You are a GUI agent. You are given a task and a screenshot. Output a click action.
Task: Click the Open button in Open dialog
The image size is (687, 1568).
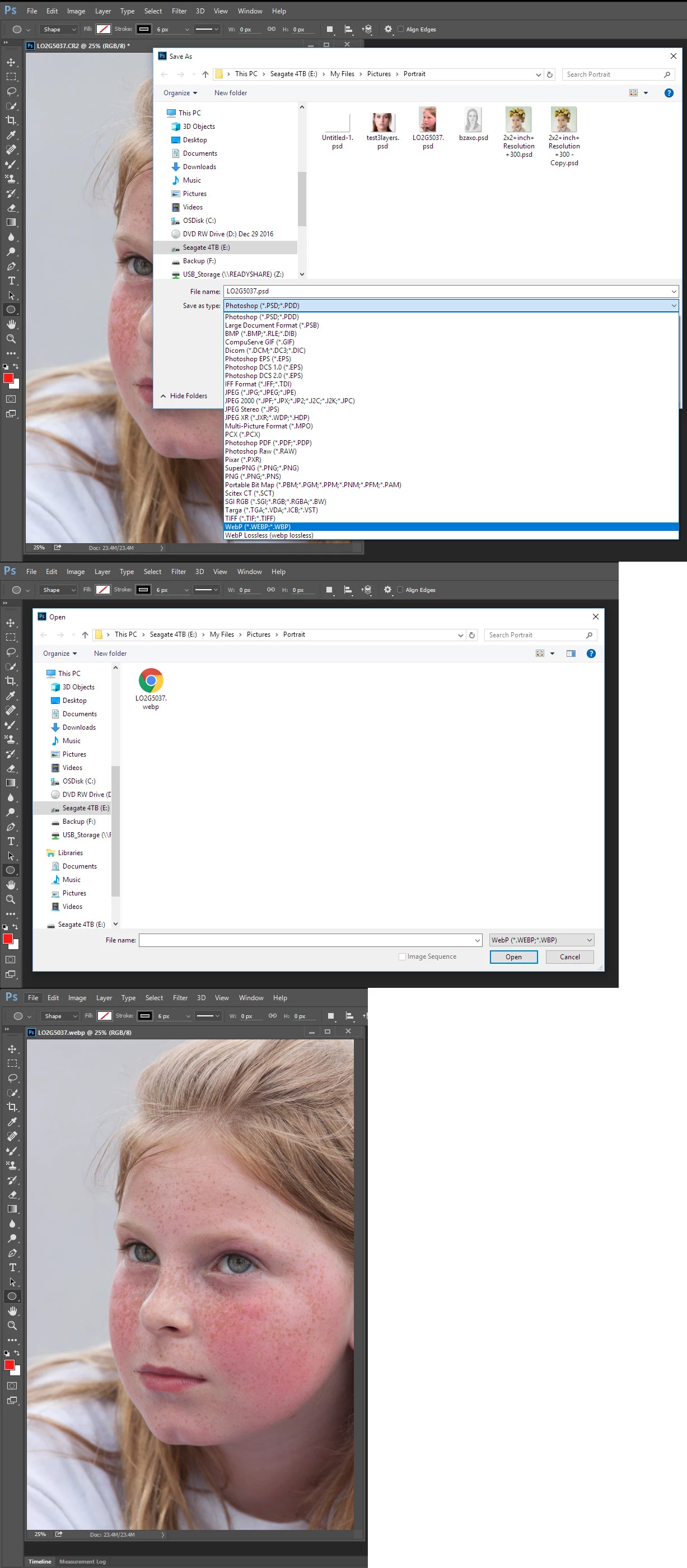(x=513, y=957)
